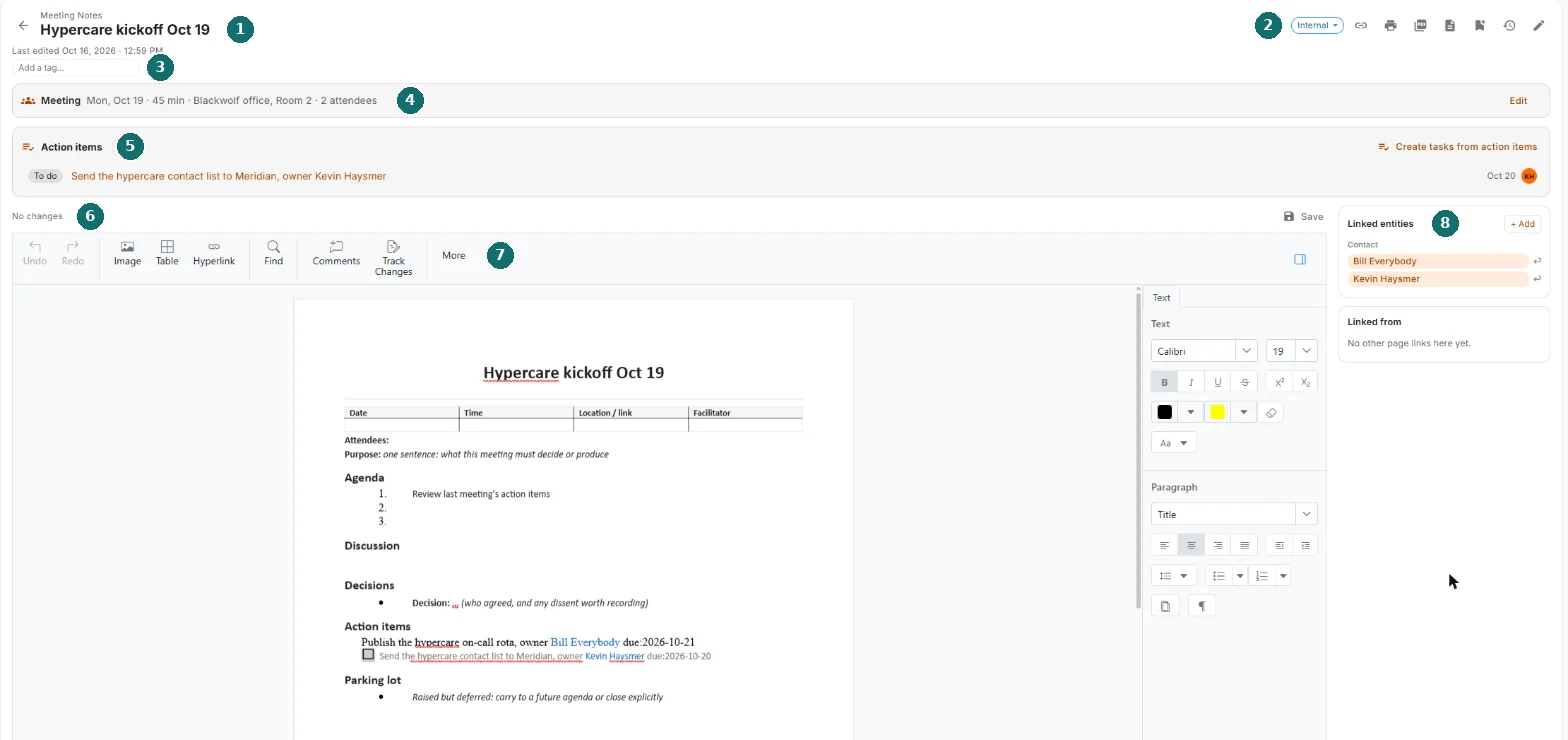Click the document page icon in the header
This screenshot has width=1568, height=740.
(x=1450, y=26)
